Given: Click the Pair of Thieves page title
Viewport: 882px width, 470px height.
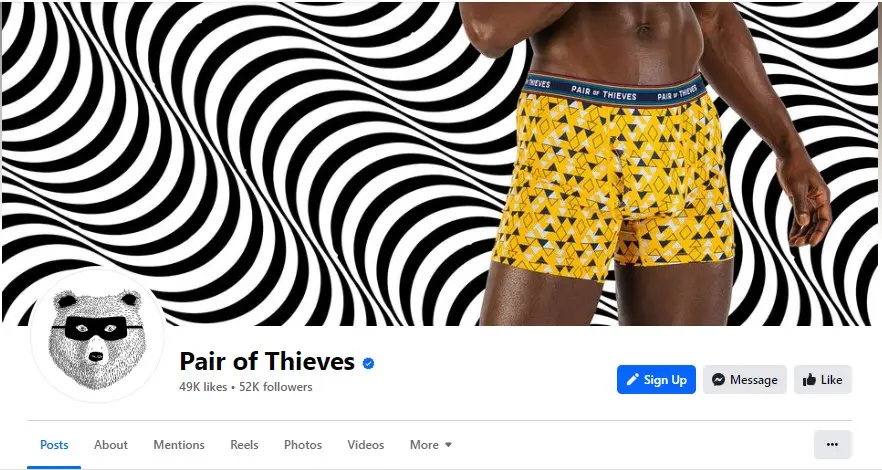Looking at the screenshot, I should pyautogui.click(x=267, y=361).
